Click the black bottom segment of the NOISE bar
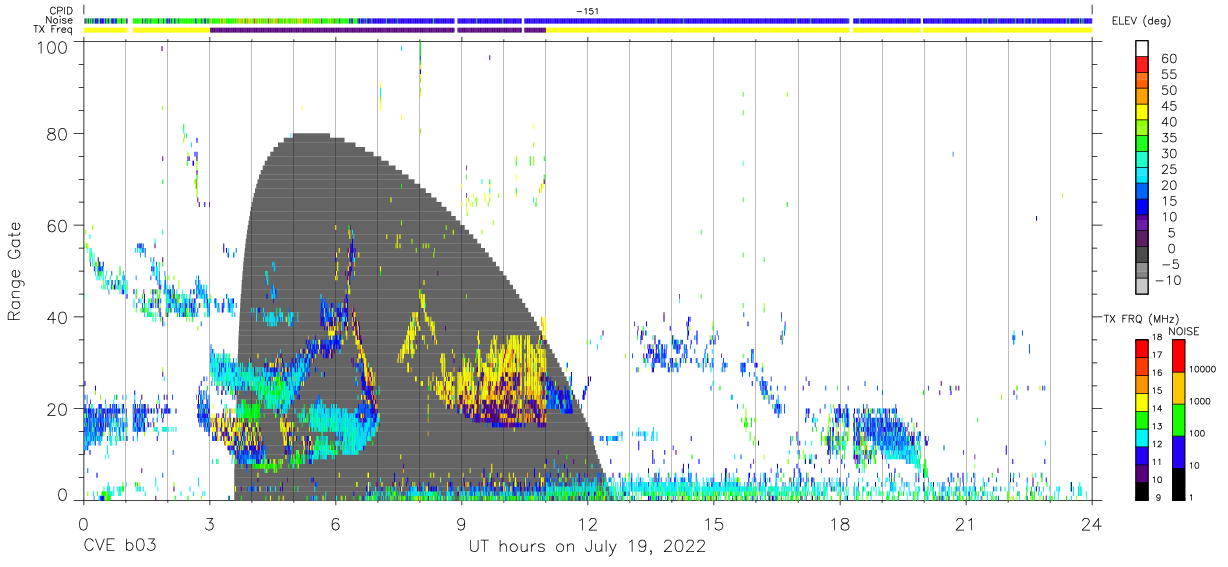This screenshot has height=567, width=1228. click(x=1178, y=484)
